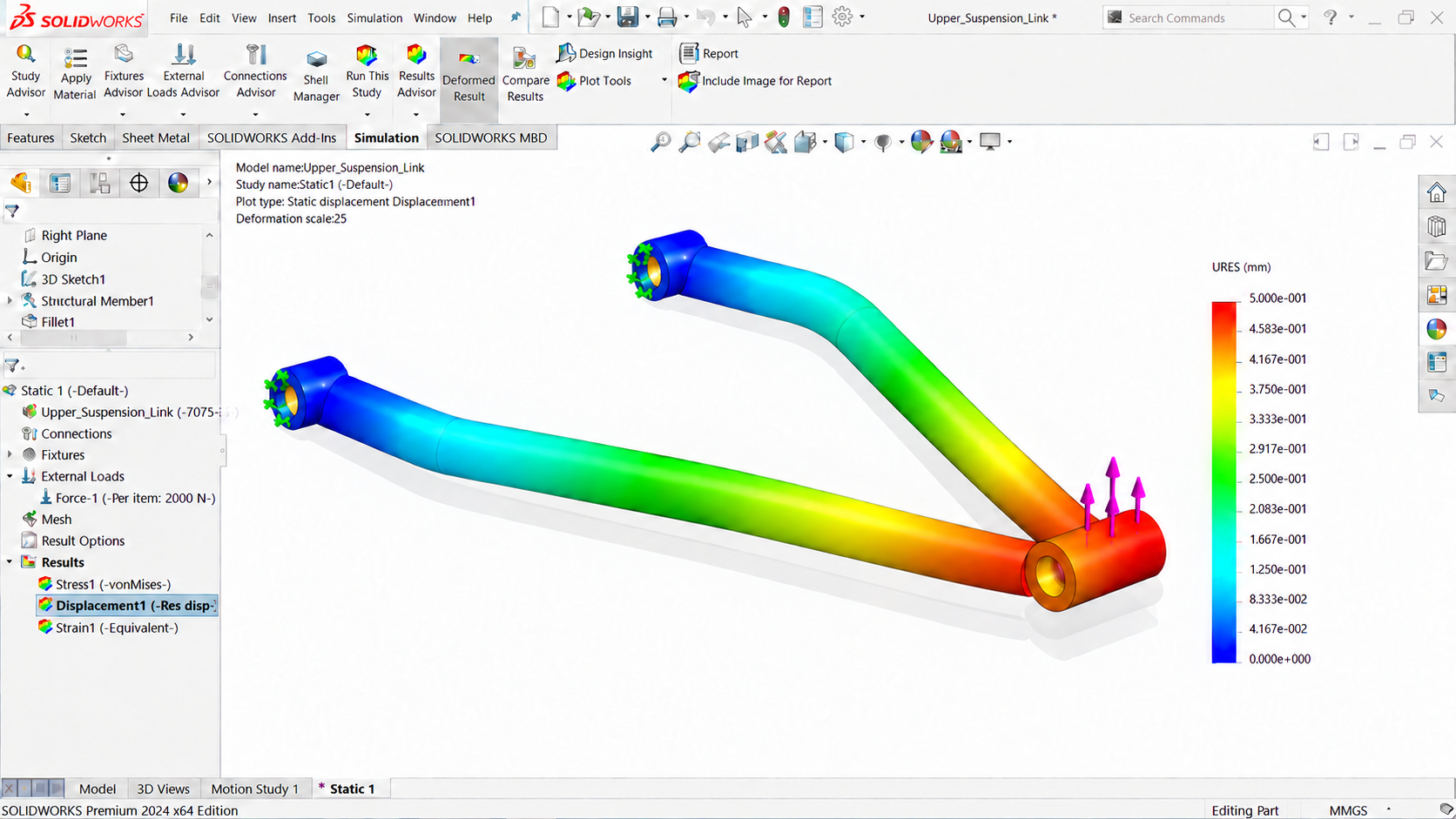The image size is (1456, 819).
Task: Open the Shell Manager
Action: coord(316,75)
